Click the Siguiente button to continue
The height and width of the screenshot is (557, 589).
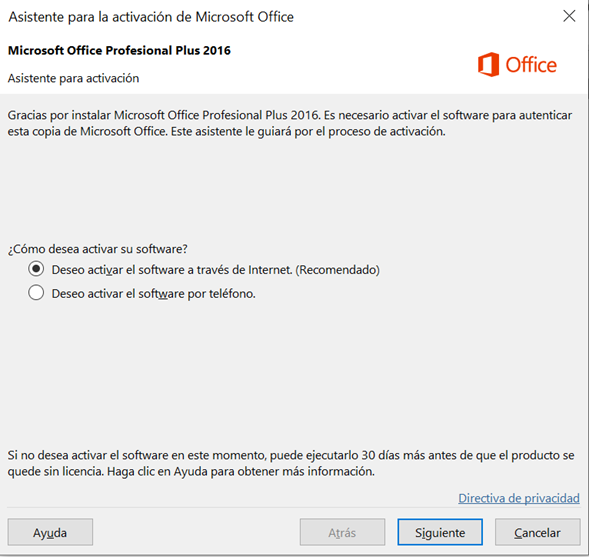(x=440, y=532)
